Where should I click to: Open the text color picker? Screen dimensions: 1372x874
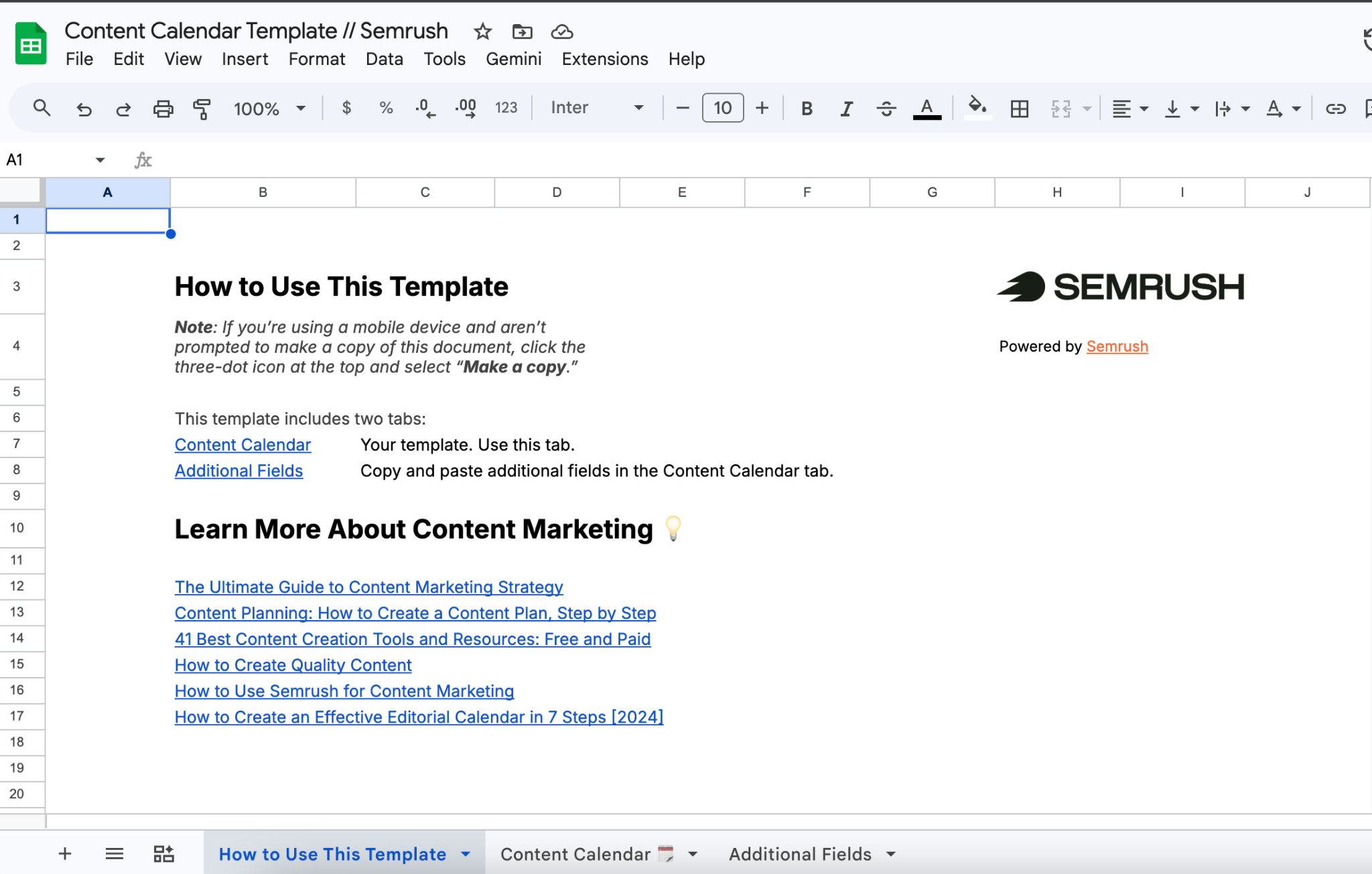[x=927, y=108]
